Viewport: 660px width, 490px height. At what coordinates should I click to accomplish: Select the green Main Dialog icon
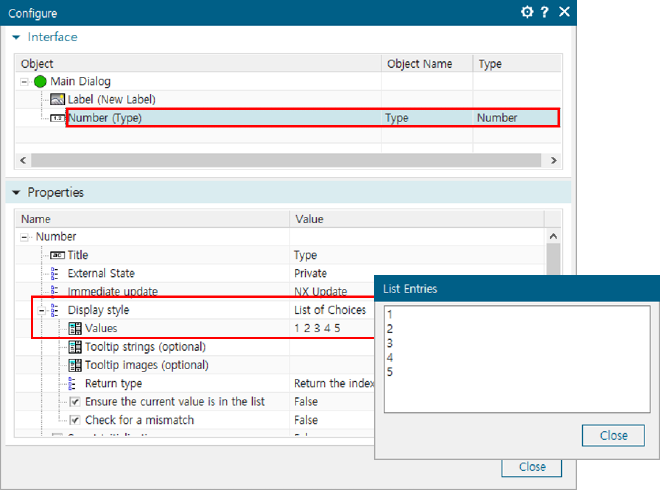point(40,81)
